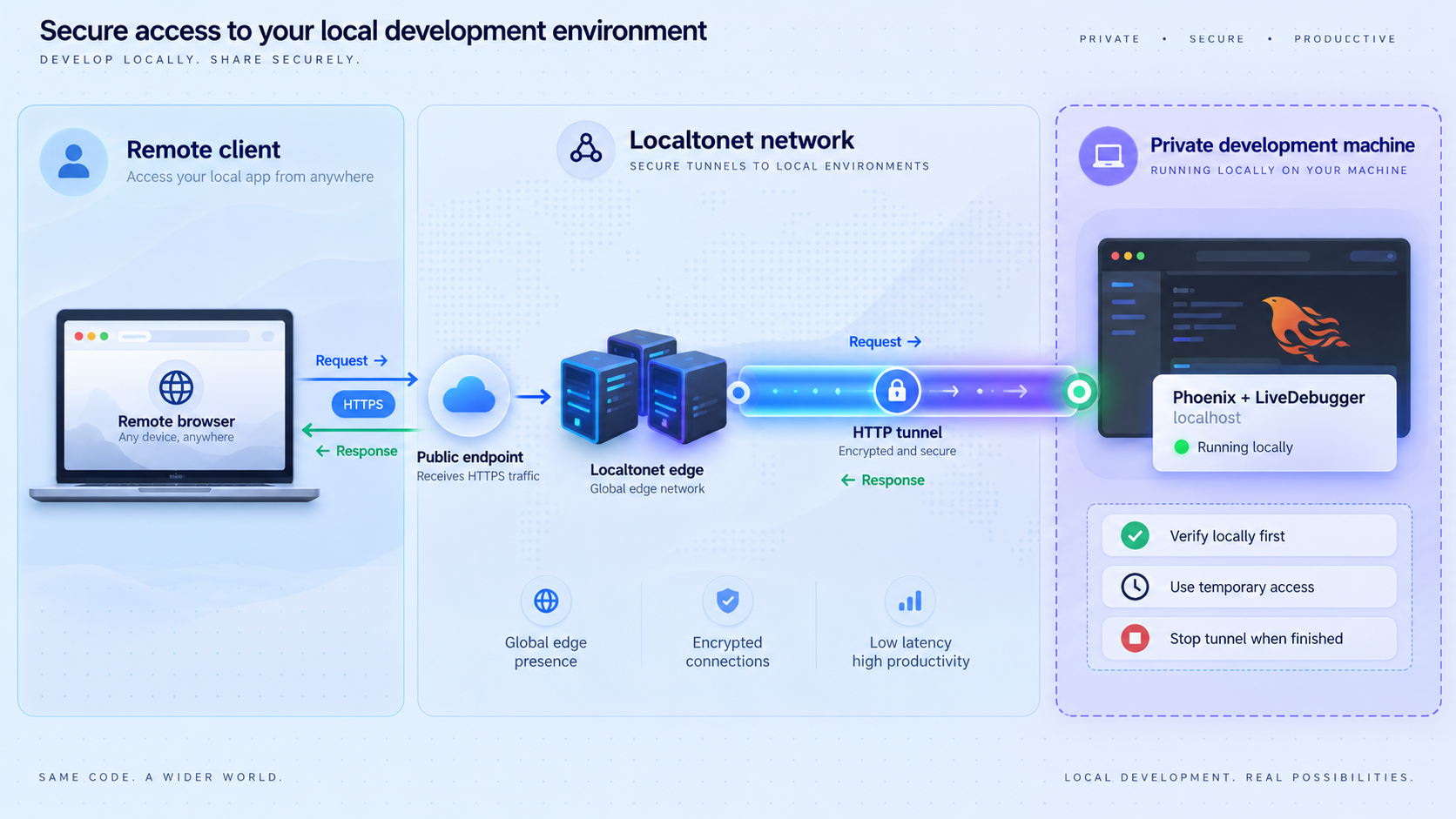Click the 'Response' label below HTTP tunnel
This screenshot has height=819, width=1456.
click(883, 480)
